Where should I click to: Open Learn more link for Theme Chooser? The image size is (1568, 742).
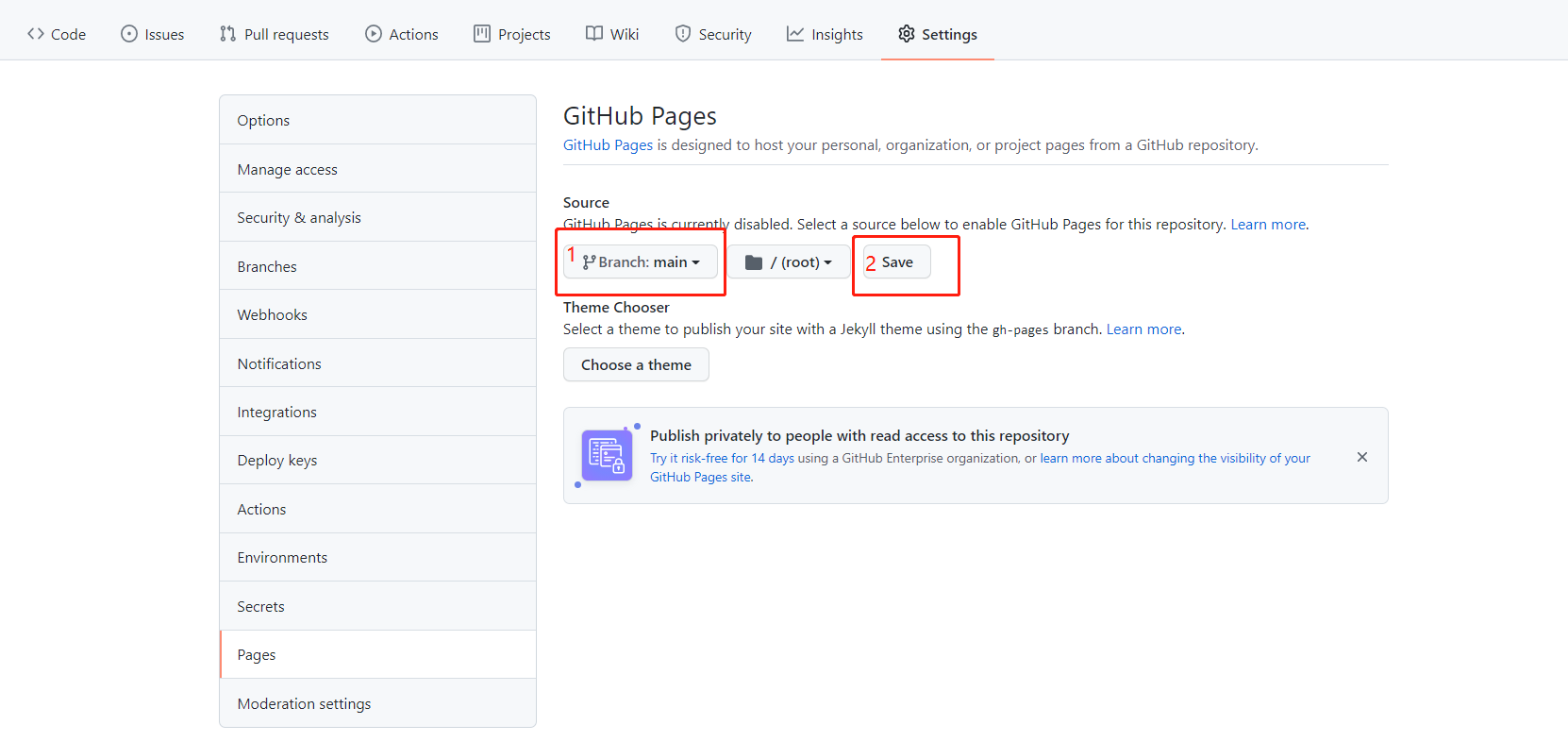[1143, 329]
